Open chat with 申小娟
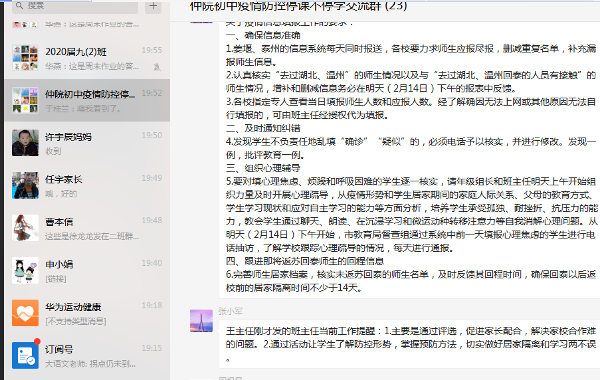 pos(87,271)
